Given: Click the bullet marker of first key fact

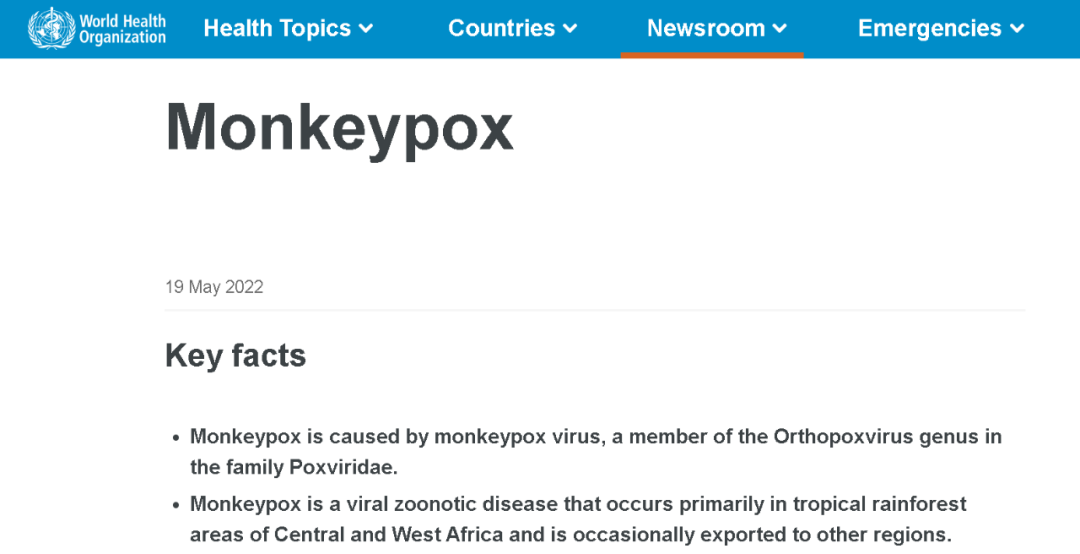Looking at the screenshot, I should click(176, 438).
